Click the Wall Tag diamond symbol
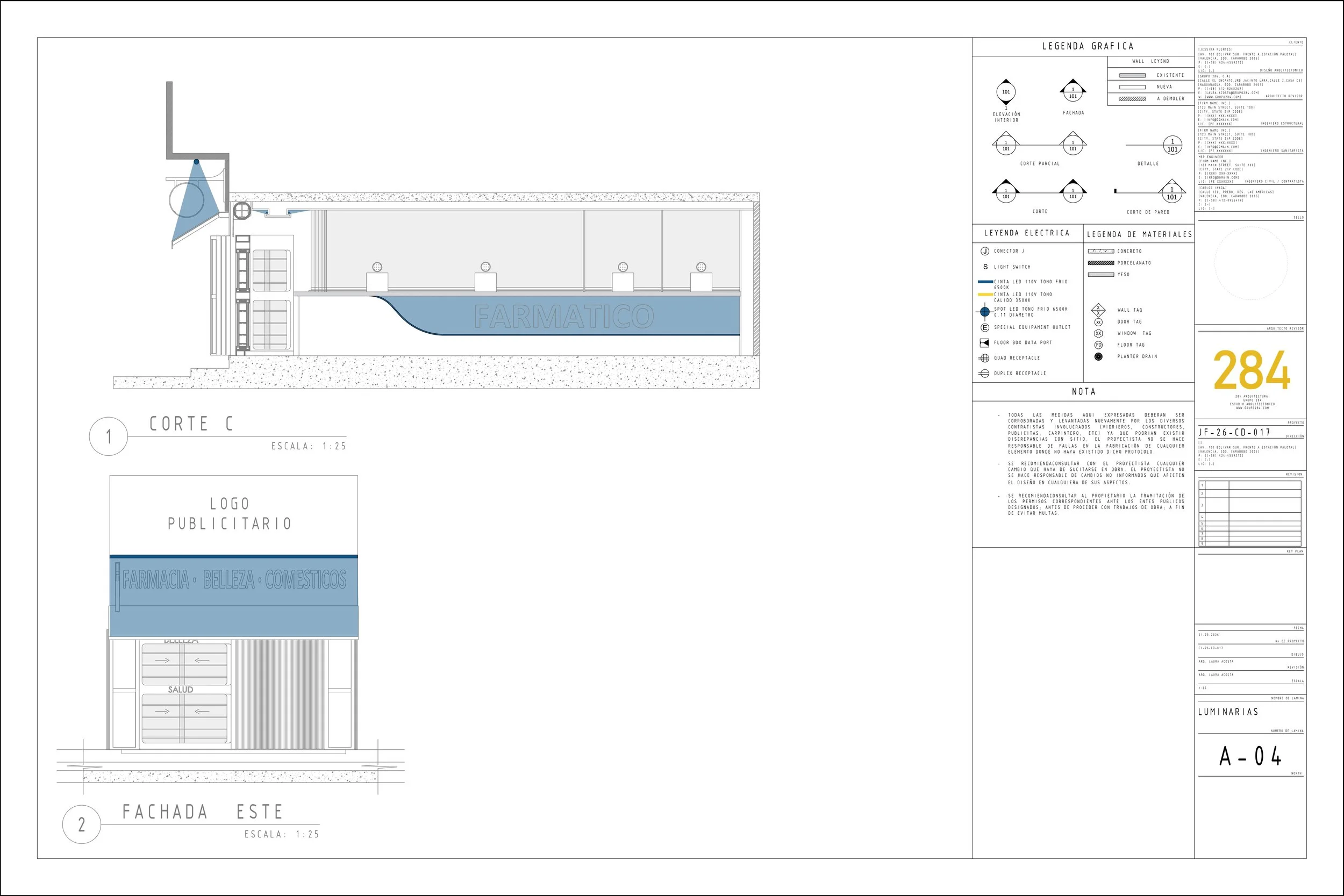 1098,310
